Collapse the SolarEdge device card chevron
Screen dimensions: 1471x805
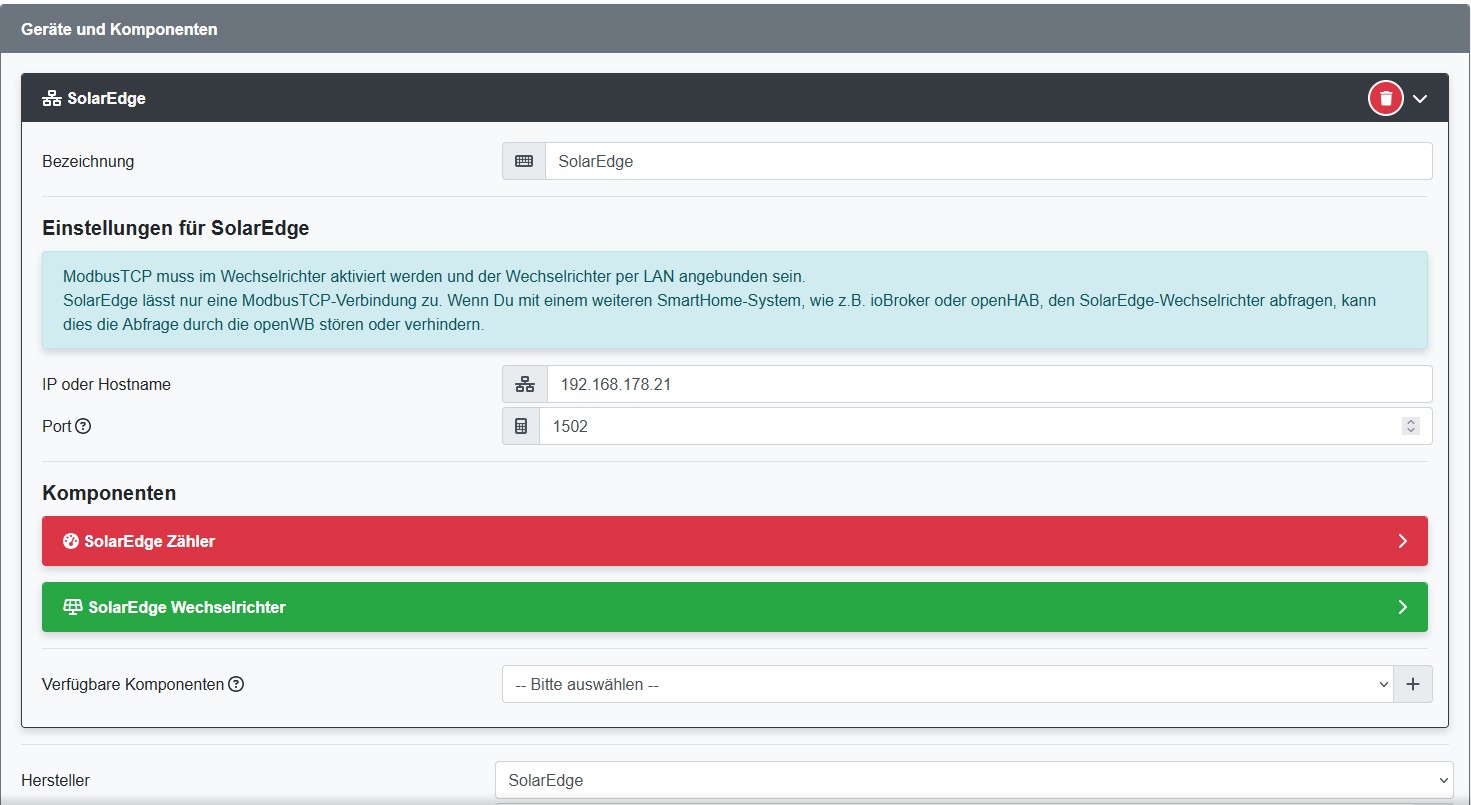[1421, 98]
